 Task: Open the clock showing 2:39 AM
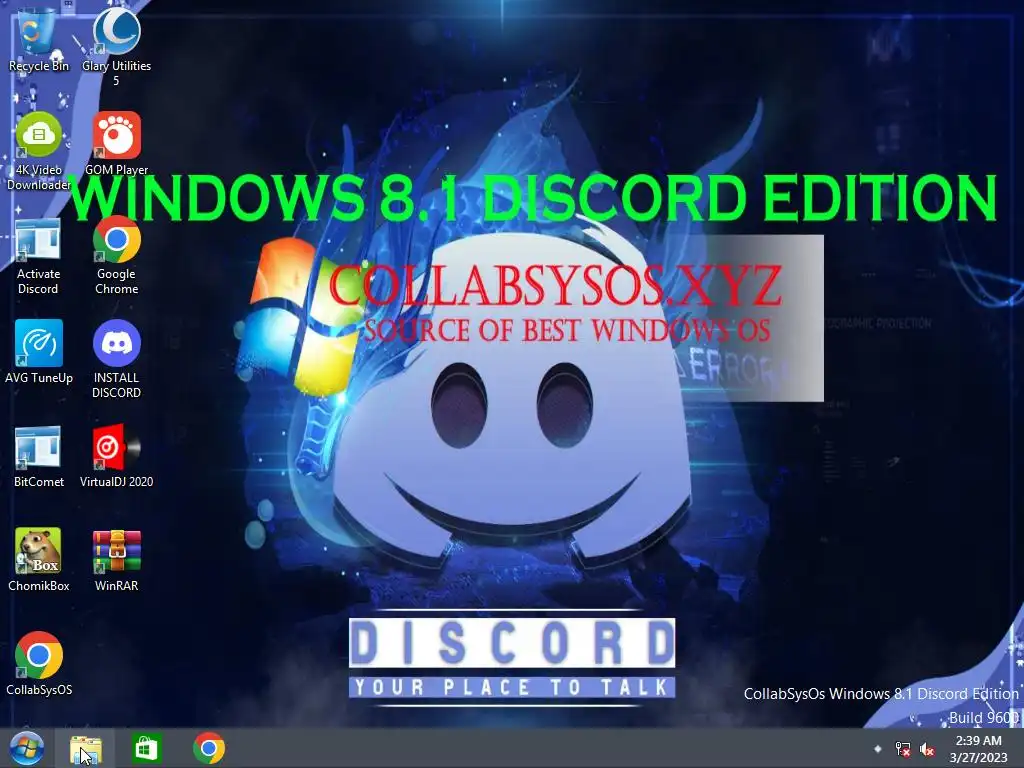tap(978, 749)
